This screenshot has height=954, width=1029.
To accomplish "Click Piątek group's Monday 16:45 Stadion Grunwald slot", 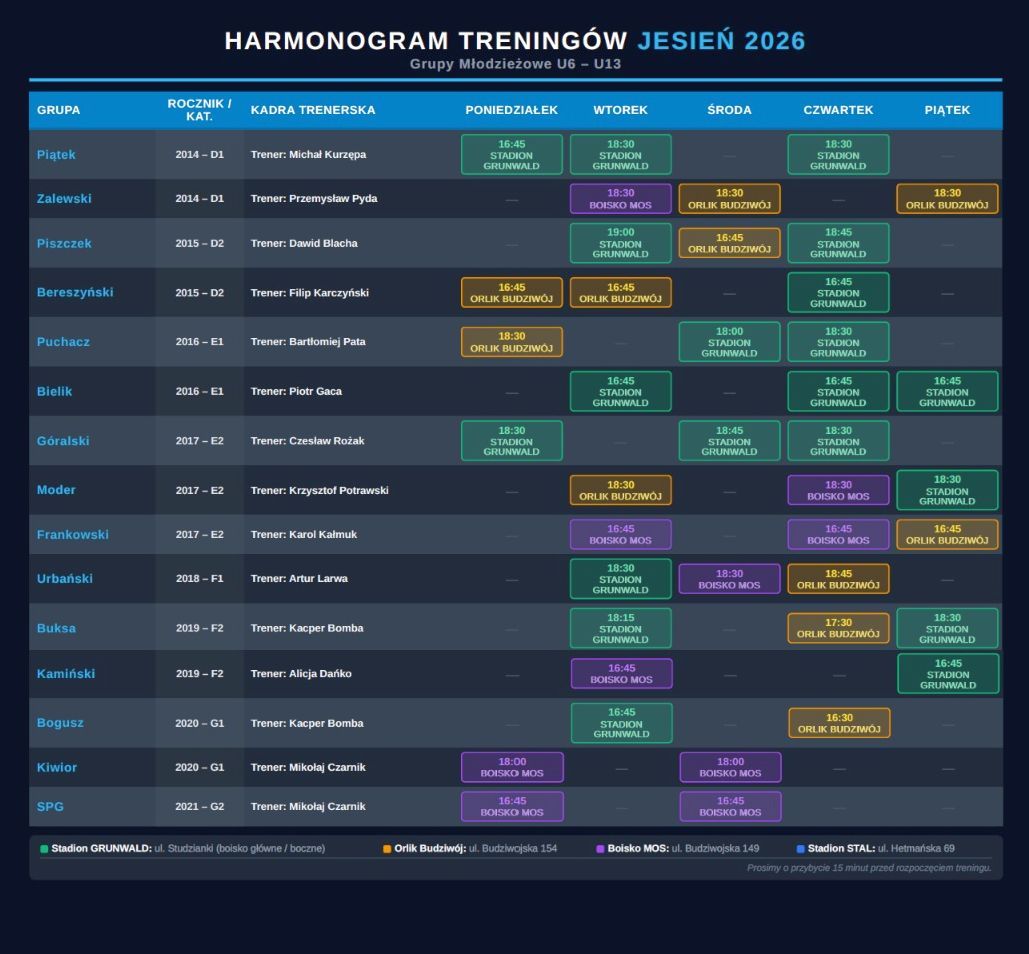I will pyautogui.click(x=512, y=155).
